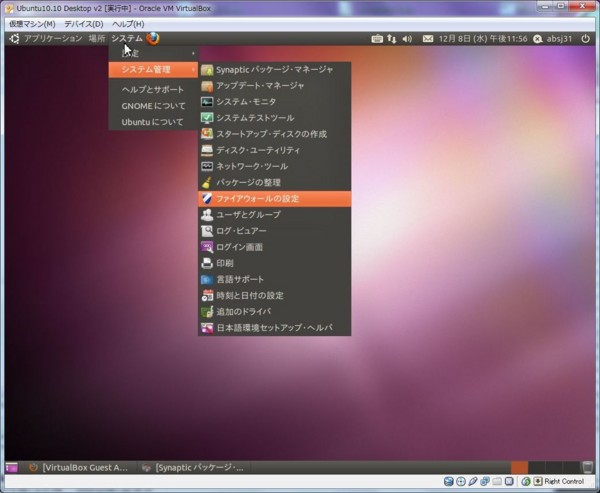Open GNOME について

click(x=153, y=106)
